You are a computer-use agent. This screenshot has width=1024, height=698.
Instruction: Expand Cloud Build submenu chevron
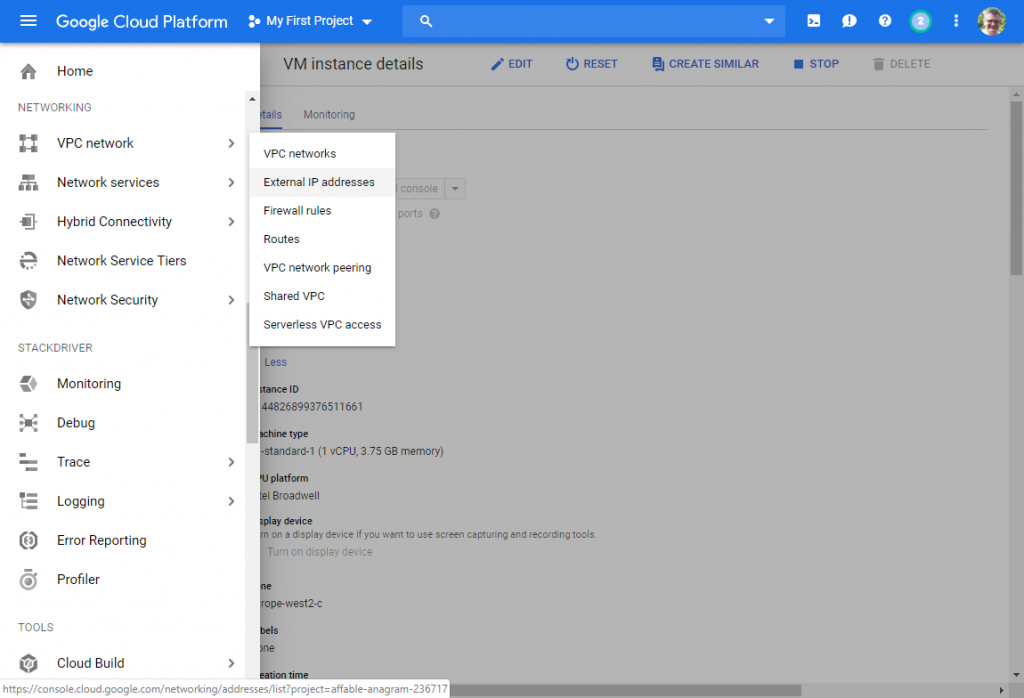coord(231,663)
